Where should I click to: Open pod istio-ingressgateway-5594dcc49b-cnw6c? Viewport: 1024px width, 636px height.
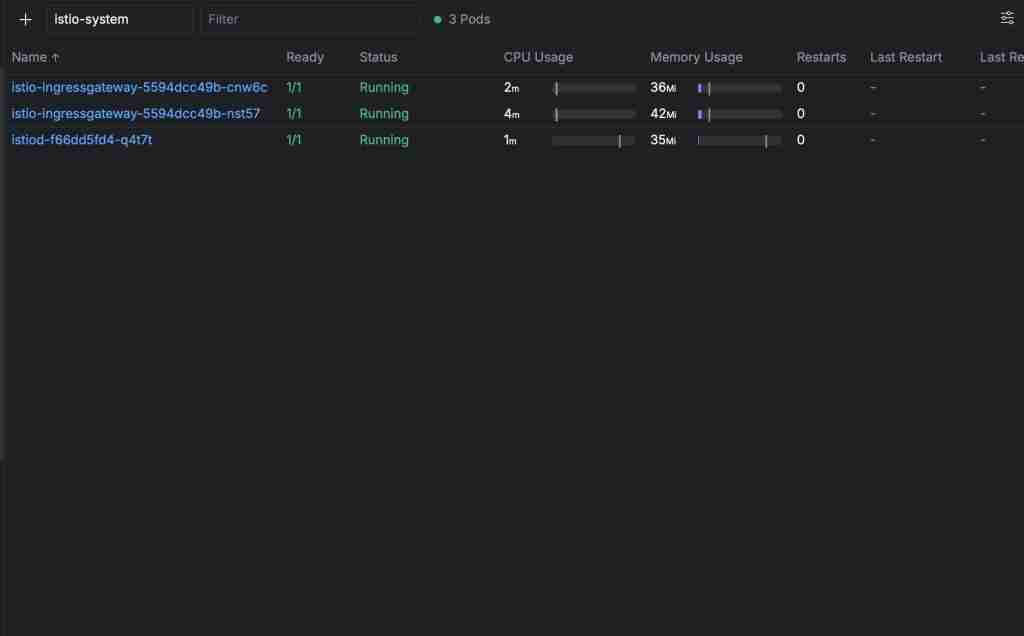[138, 87]
